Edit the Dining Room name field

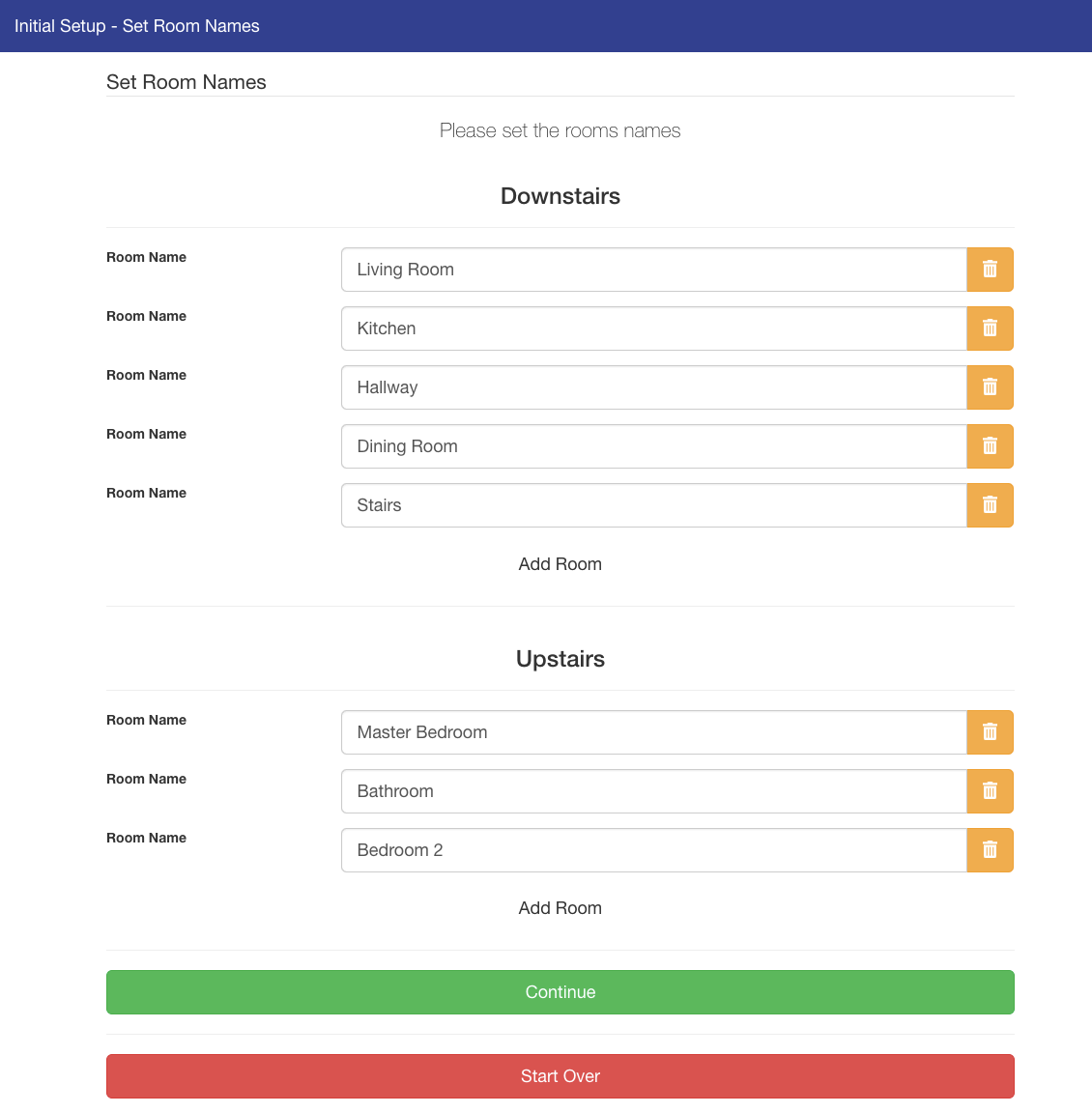click(x=654, y=445)
